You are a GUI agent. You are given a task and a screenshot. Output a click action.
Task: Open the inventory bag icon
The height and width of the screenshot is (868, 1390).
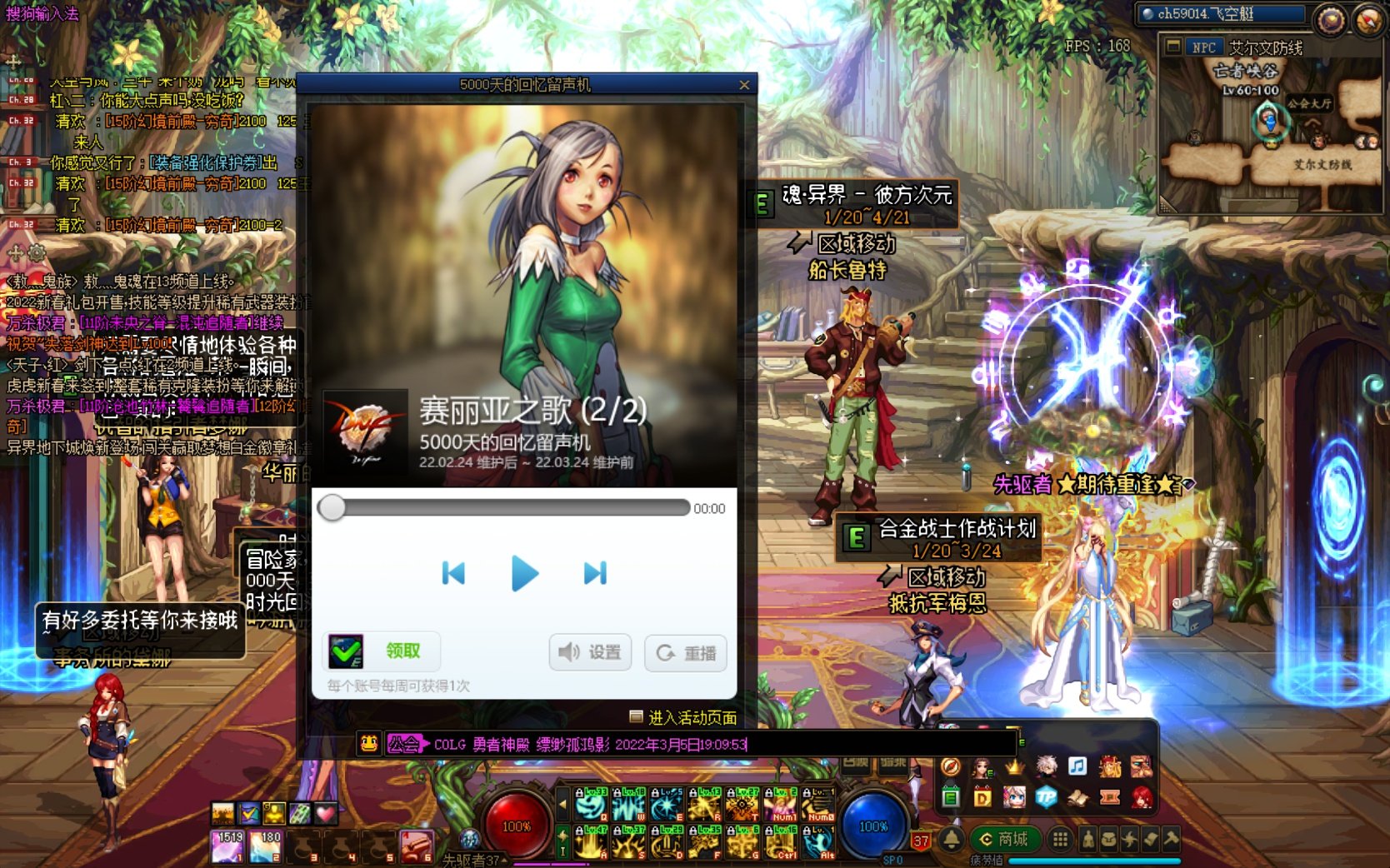1108,840
